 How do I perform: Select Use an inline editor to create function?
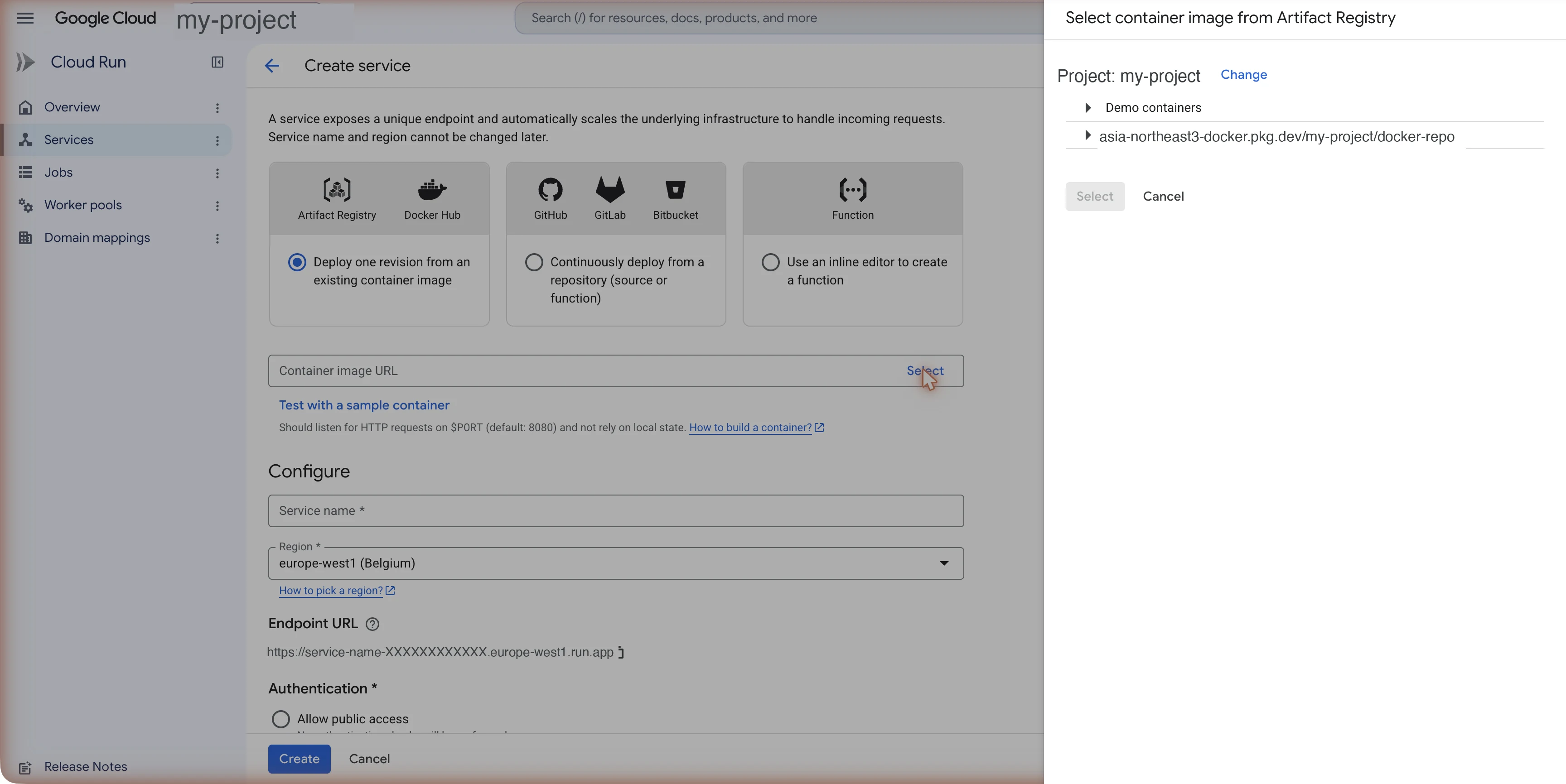(770, 262)
